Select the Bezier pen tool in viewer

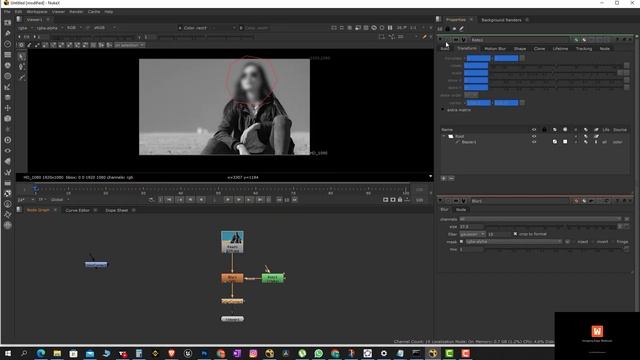click(x=22, y=67)
